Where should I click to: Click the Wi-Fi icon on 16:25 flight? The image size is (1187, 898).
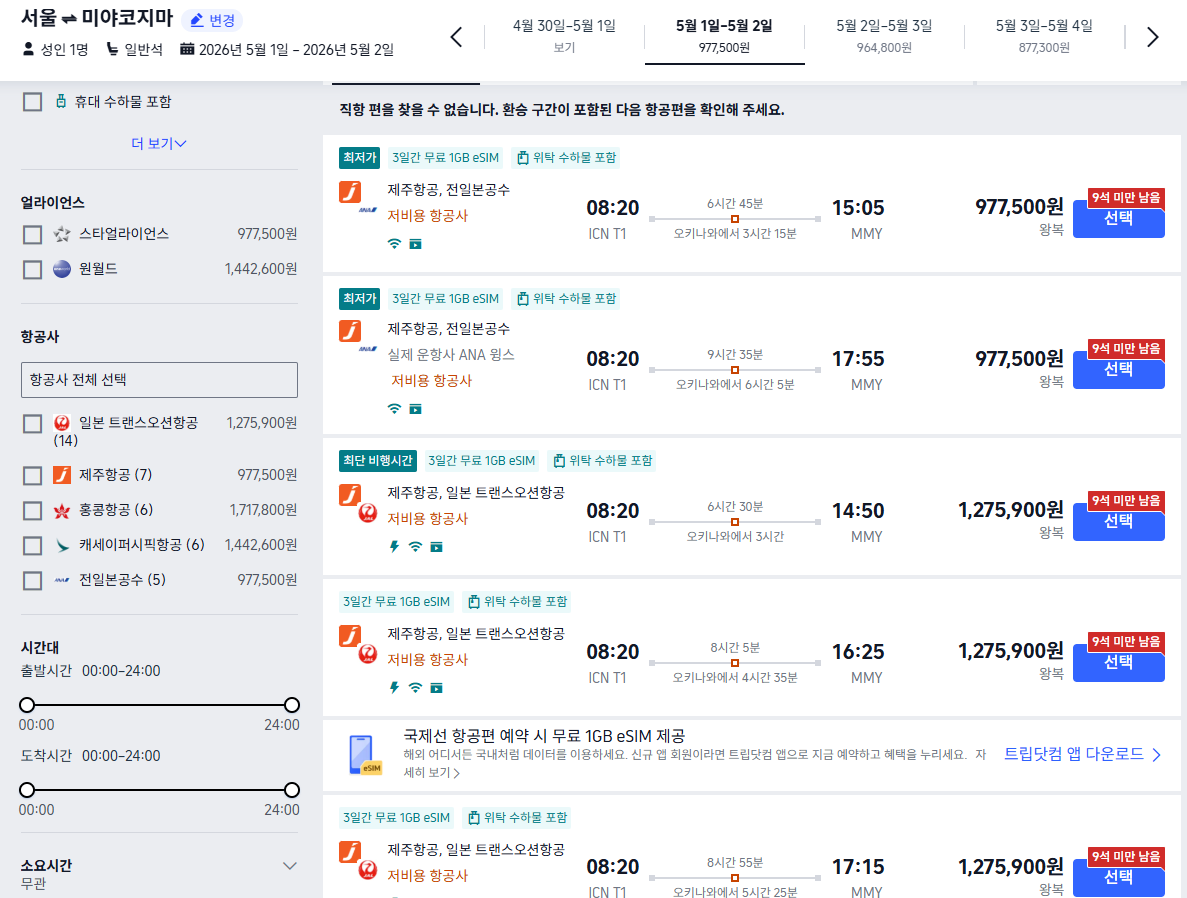click(416, 688)
